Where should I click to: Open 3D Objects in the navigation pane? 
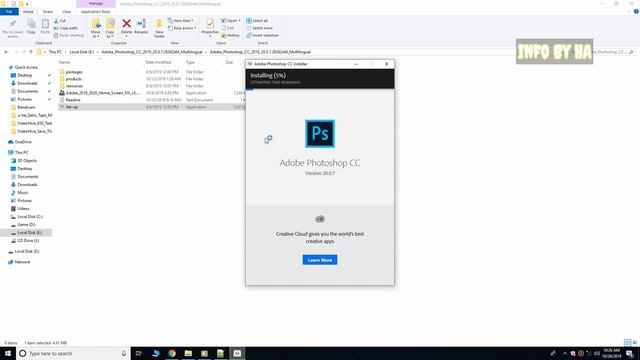pos(27,160)
